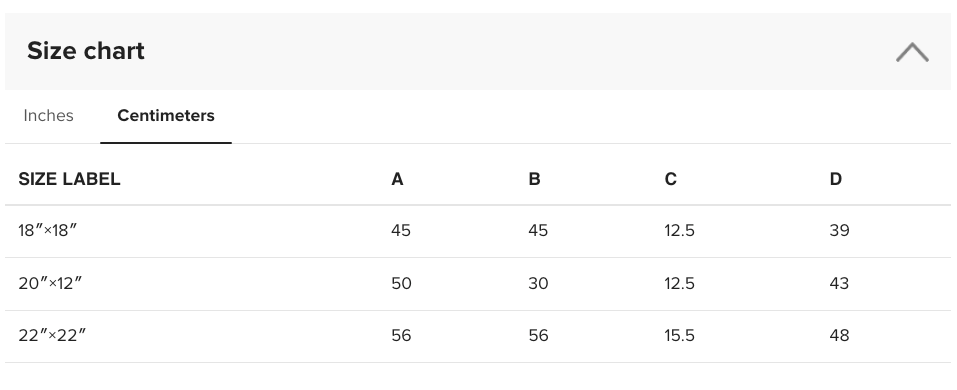This screenshot has width=957, height=390.
Task: Collapse the Size chart section with chevron
Action: [x=912, y=52]
